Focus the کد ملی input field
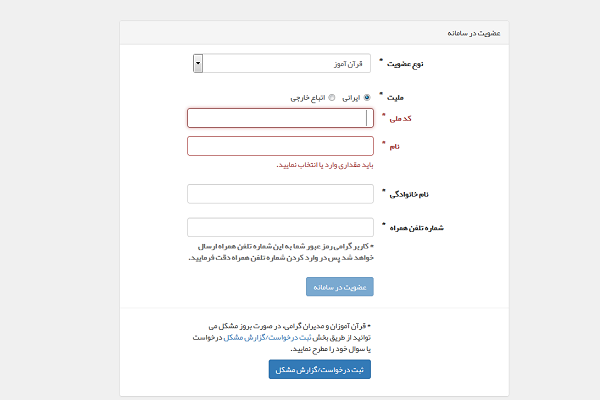This screenshot has height=400, width=600. 280,118
